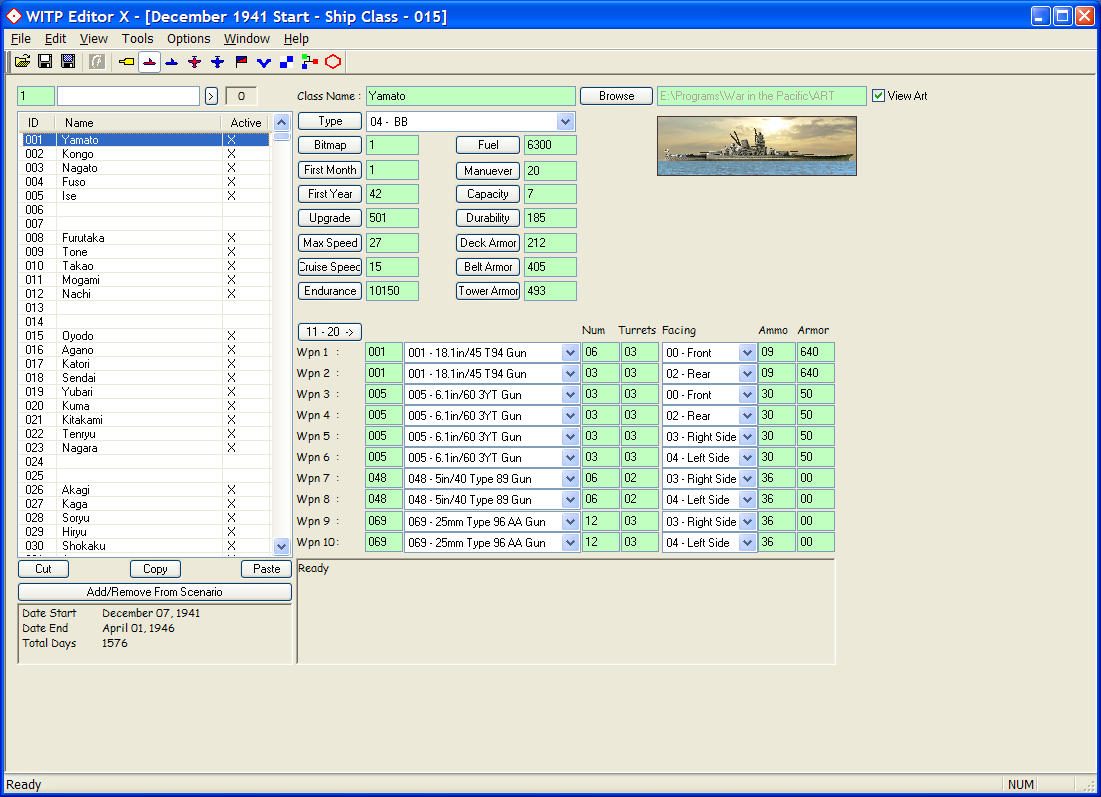
Task: Open the red airplane editor icon
Action: (x=195, y=62)
